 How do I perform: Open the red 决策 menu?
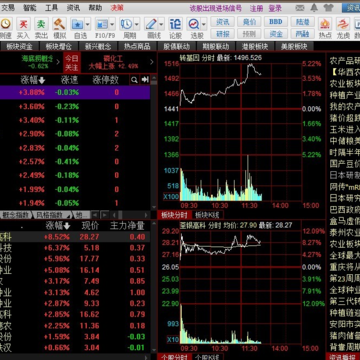[x=117, y=8]
